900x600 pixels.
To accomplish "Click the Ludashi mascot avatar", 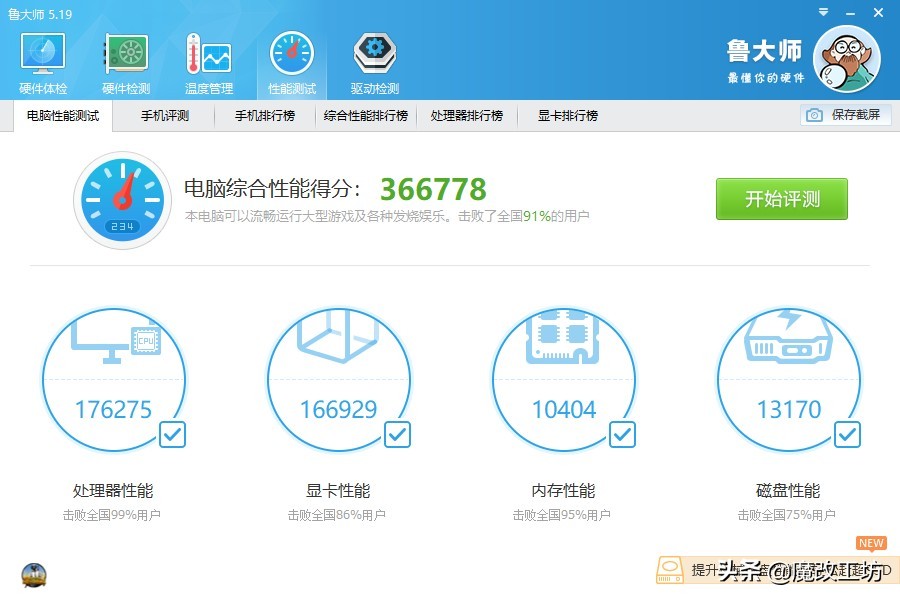I will (847, 58).
